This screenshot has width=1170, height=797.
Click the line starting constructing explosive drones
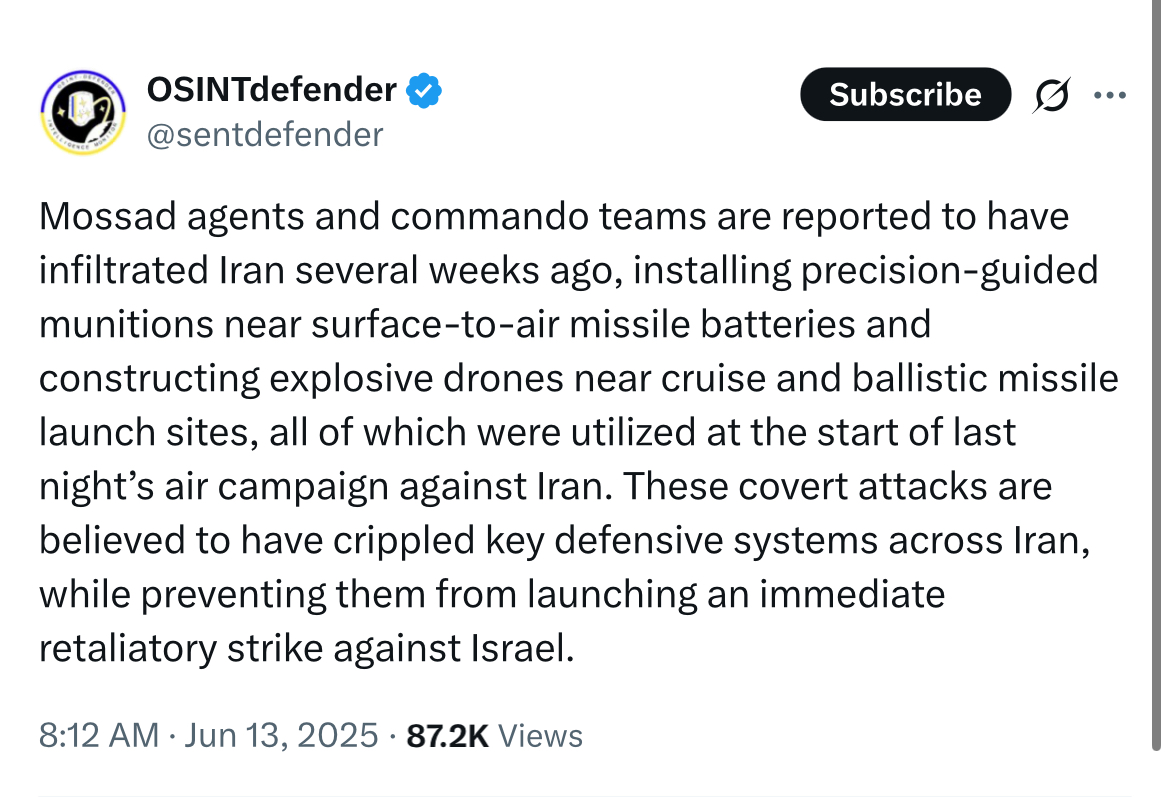point(579,379)
